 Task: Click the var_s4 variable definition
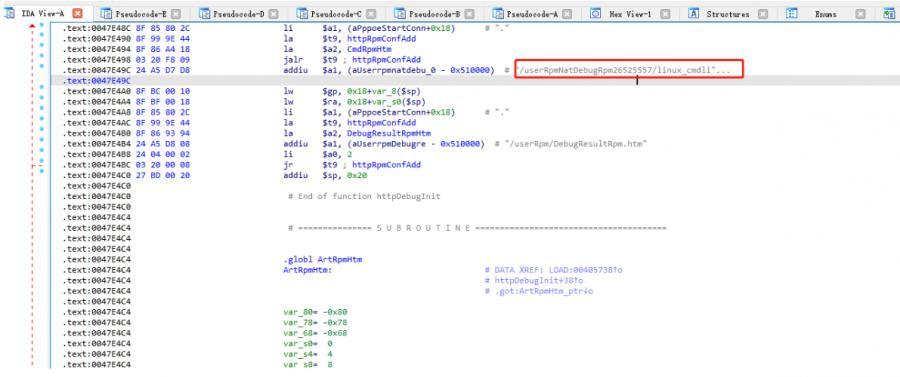coord(308,354)
